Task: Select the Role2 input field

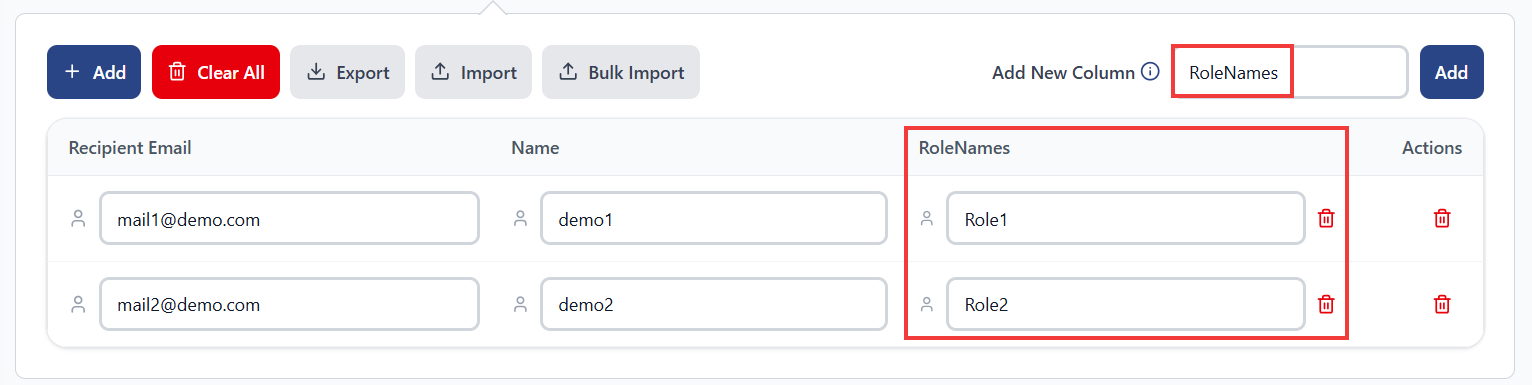Action: point(1126,304)
